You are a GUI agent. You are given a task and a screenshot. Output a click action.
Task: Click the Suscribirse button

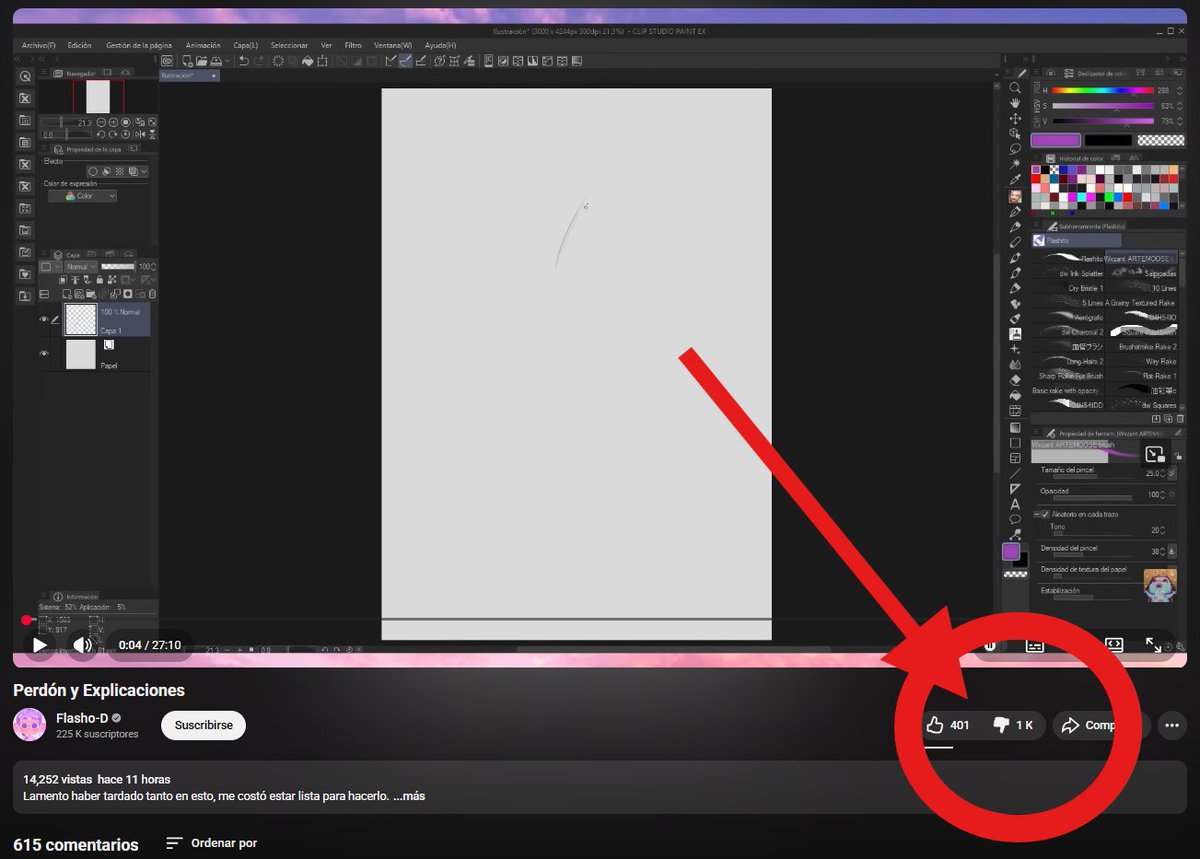pos(203,725)
